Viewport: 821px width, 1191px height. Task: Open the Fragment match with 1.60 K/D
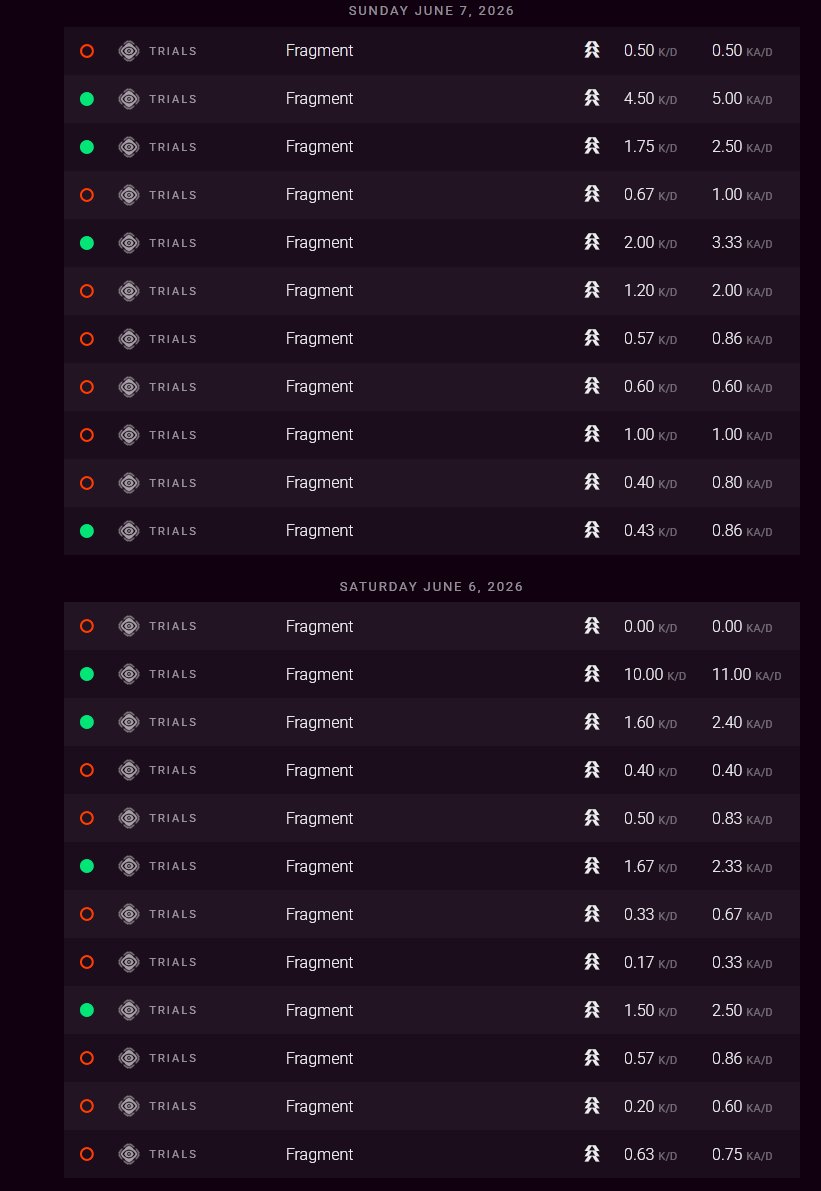click(x=431, y=722)
